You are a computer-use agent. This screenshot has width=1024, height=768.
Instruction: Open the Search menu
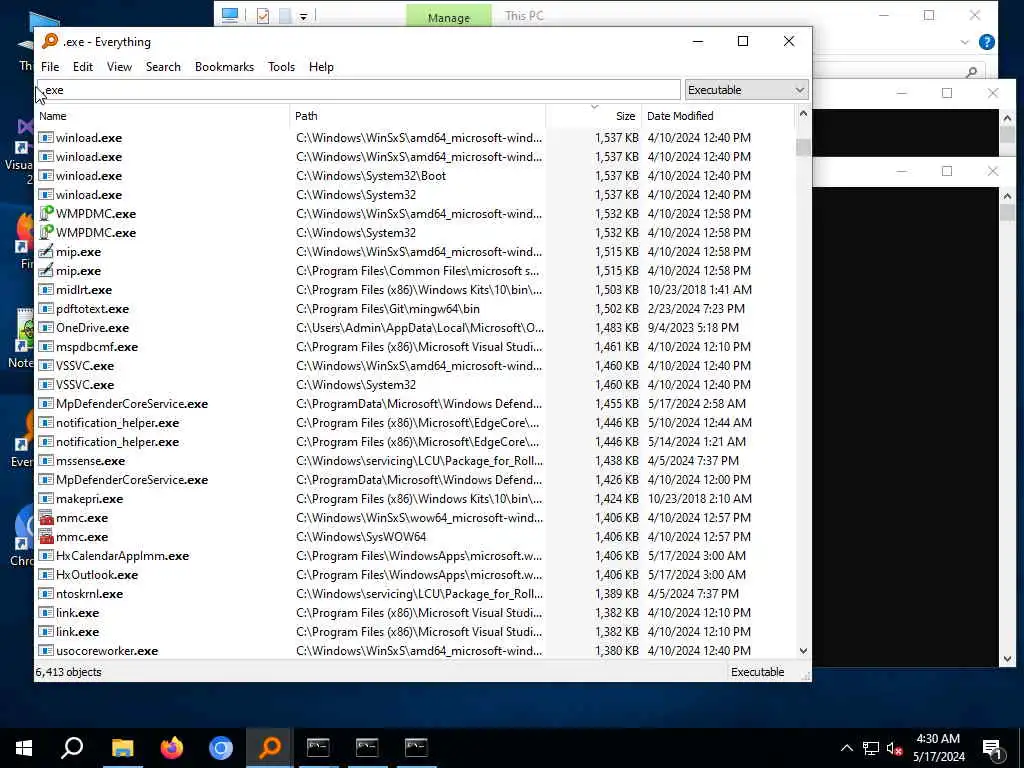163,67
